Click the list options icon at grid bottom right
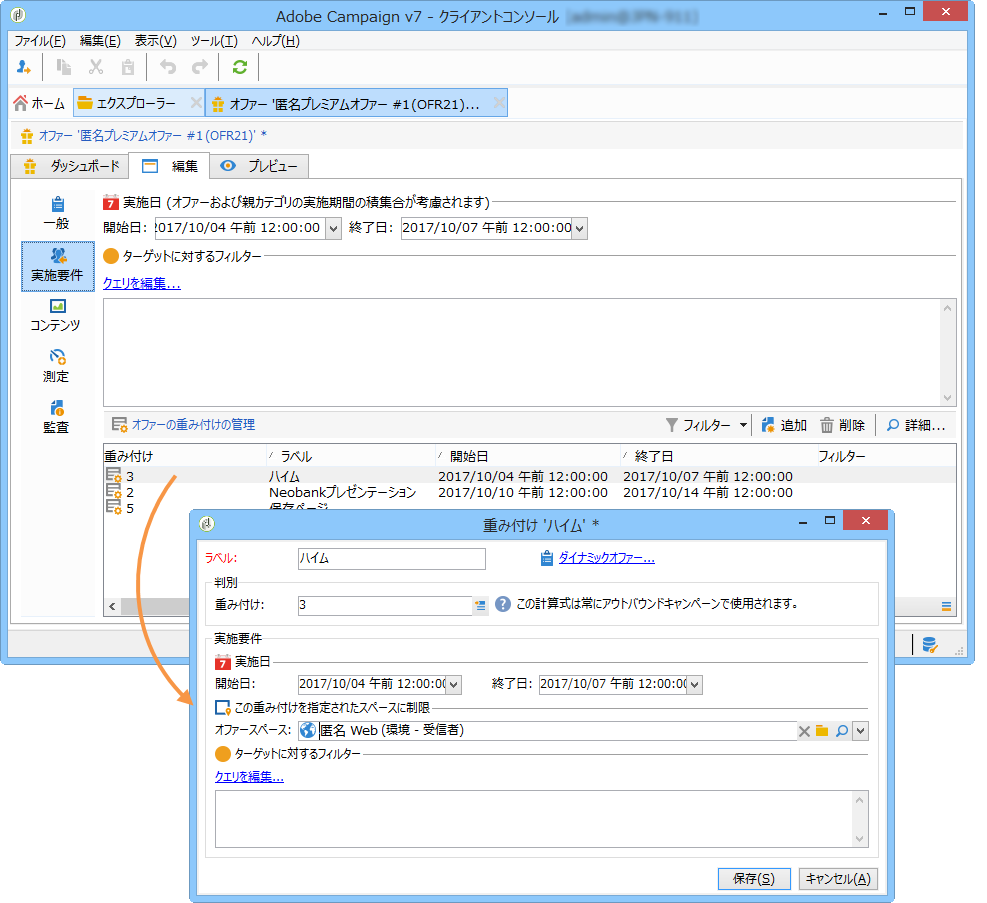The width and height of the screenshot is (987, 903). 946,607
